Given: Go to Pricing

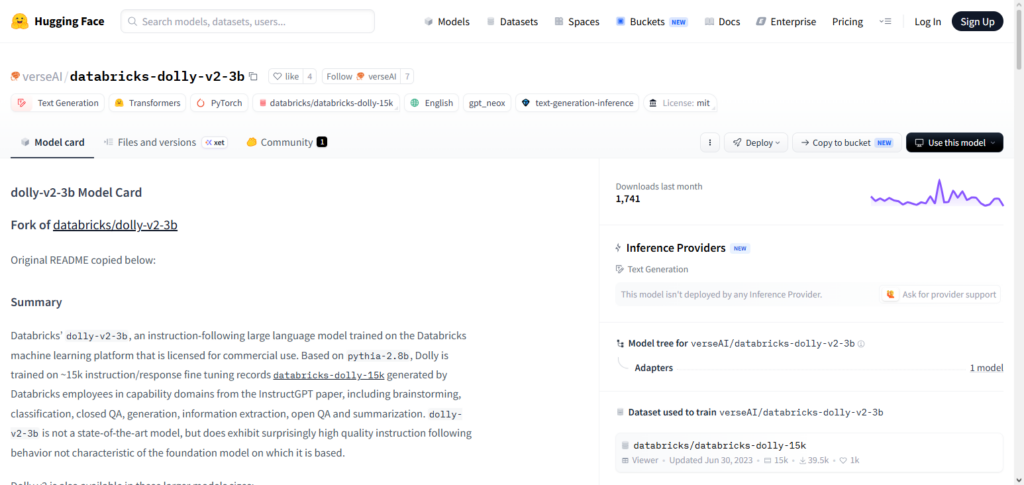Looking at the screenshot, I should tap(847, 22).
